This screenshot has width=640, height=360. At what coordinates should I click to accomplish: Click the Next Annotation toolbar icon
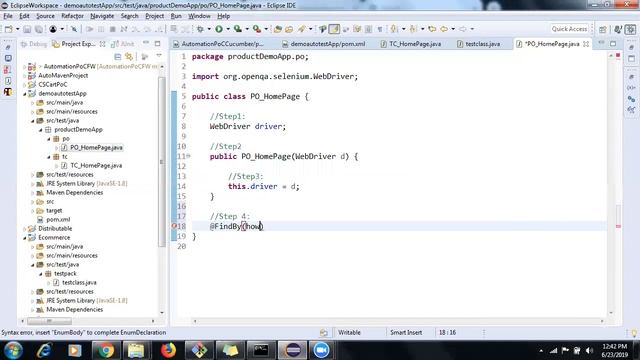click(x=394, y=29)
